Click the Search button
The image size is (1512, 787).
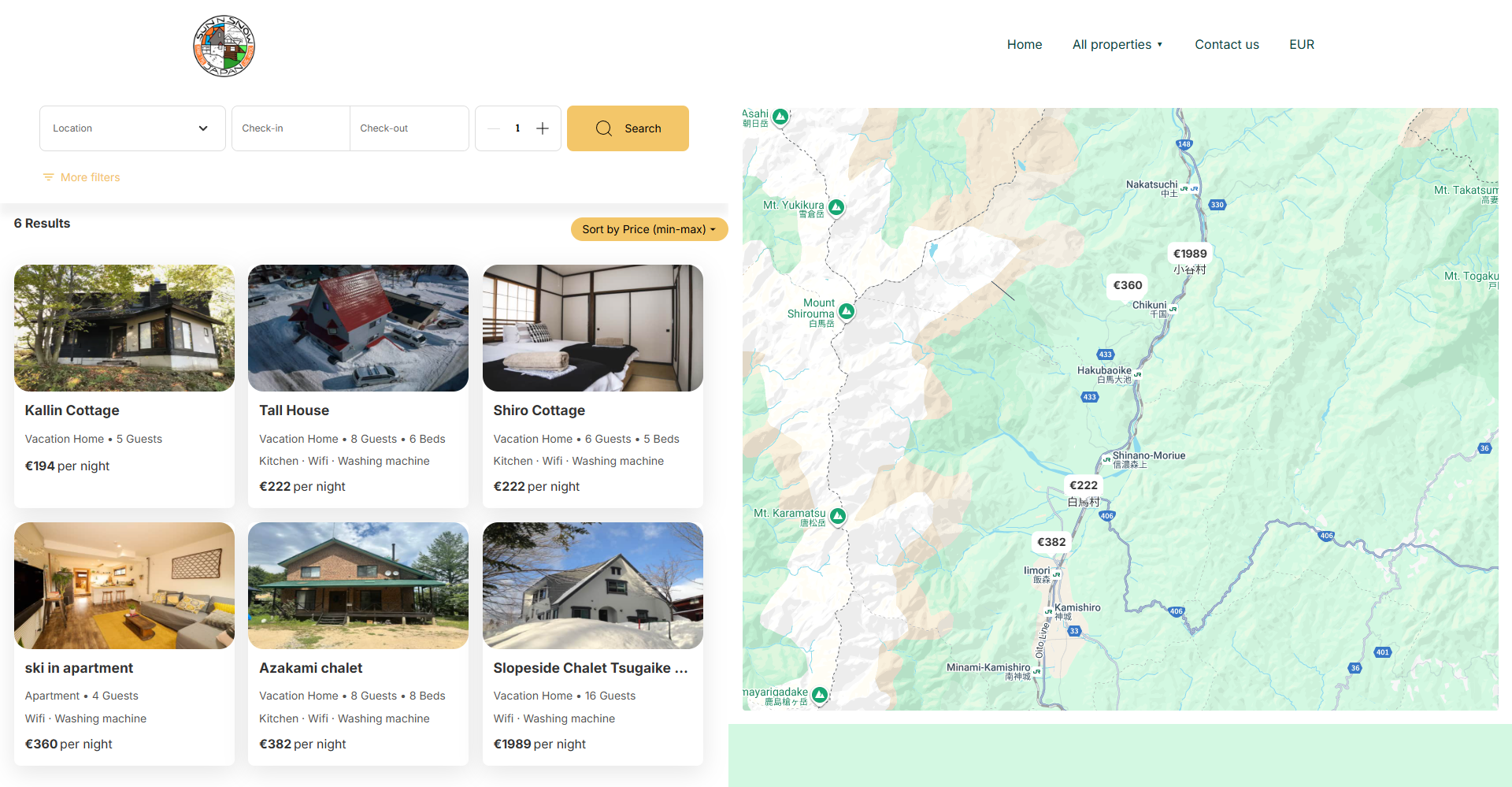pos(628,128)
